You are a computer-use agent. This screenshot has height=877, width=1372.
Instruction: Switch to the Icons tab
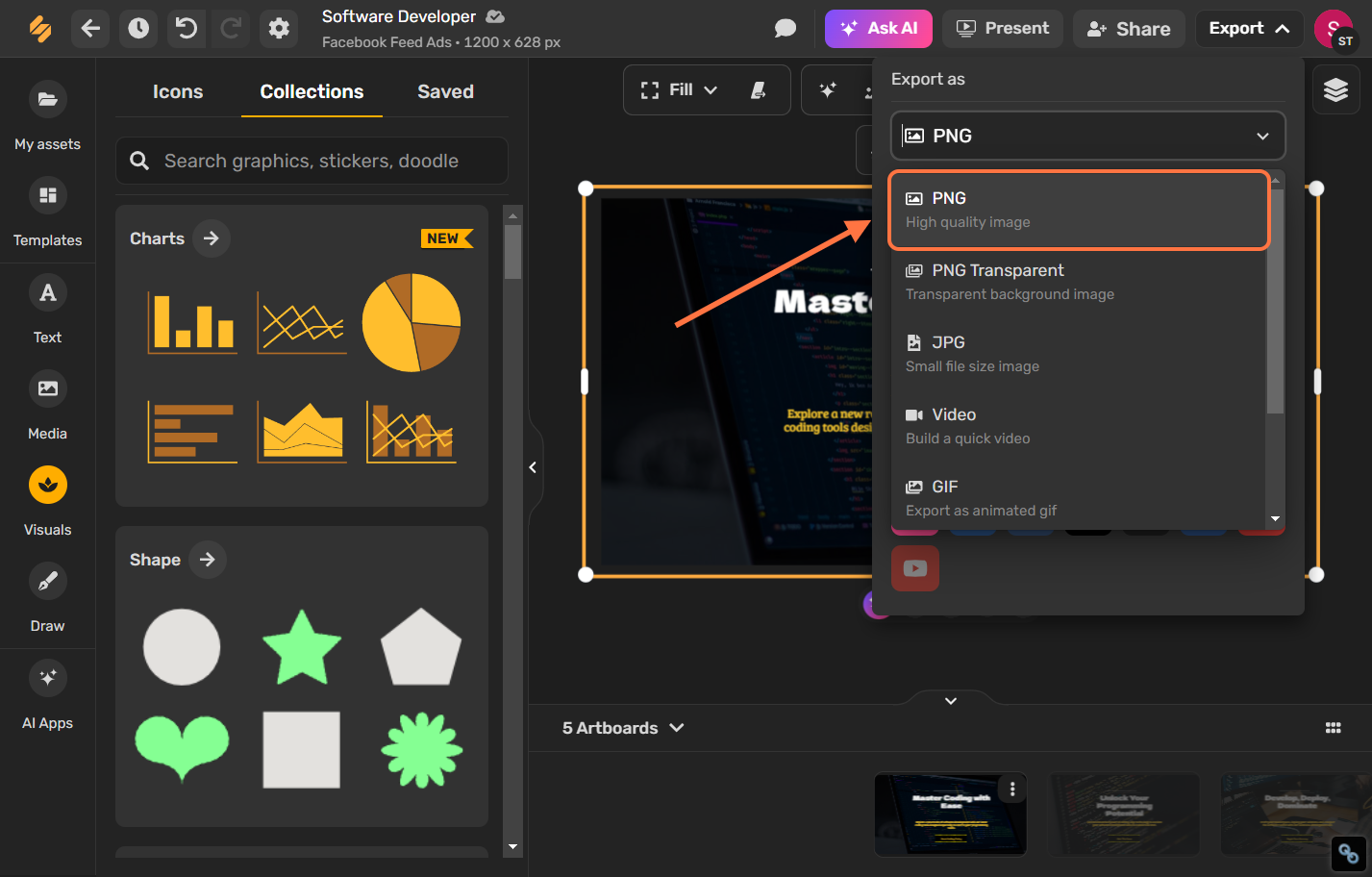178,91
